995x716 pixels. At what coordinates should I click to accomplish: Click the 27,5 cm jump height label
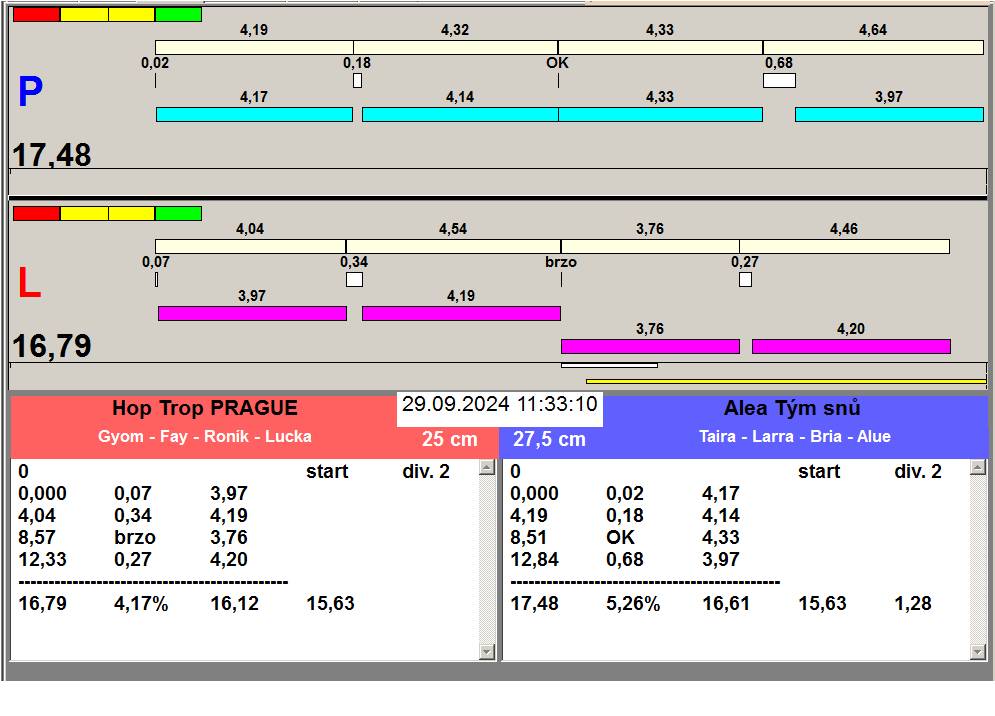pos(549,439)
